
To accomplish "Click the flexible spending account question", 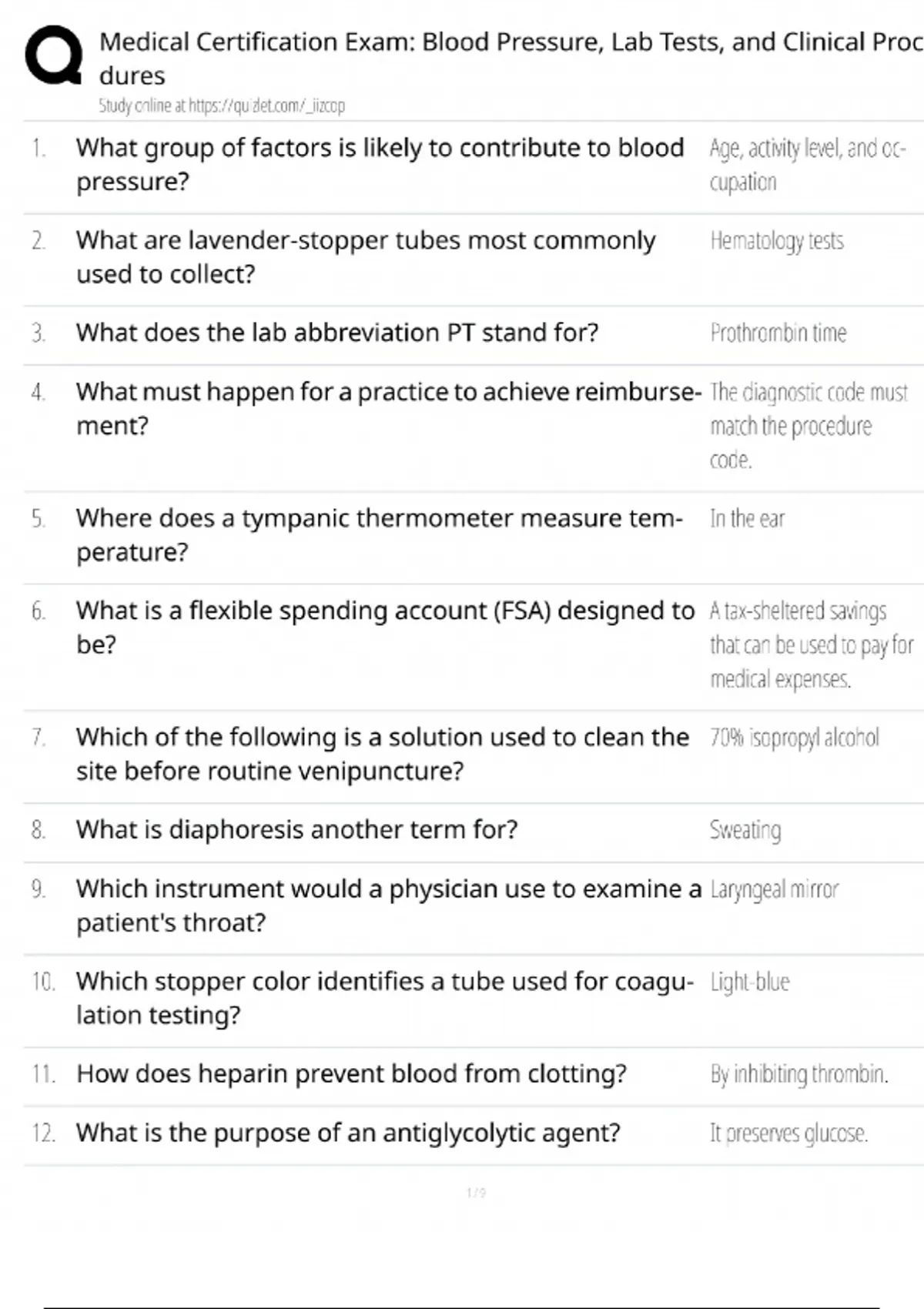I will [385, 627].
